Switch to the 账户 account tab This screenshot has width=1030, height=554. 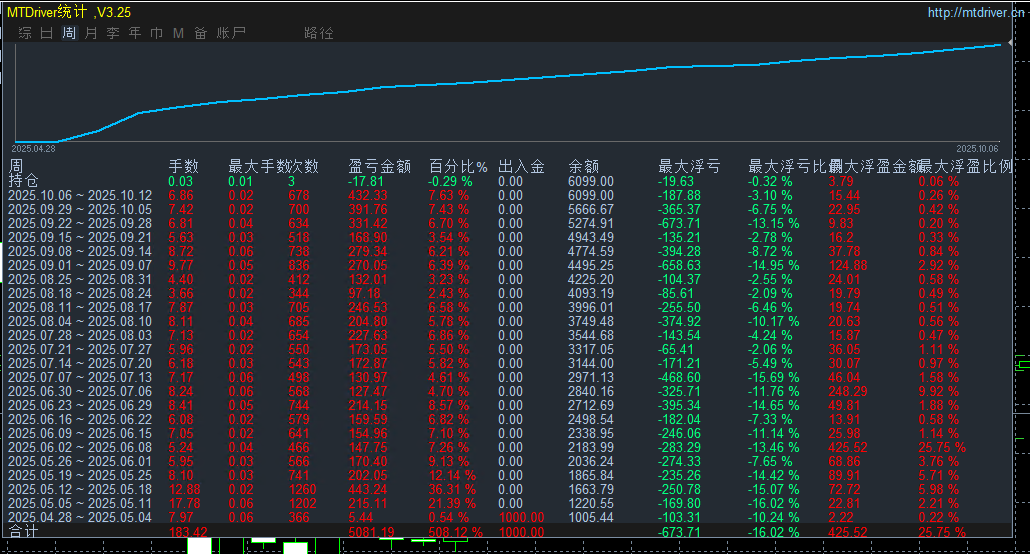231,33
